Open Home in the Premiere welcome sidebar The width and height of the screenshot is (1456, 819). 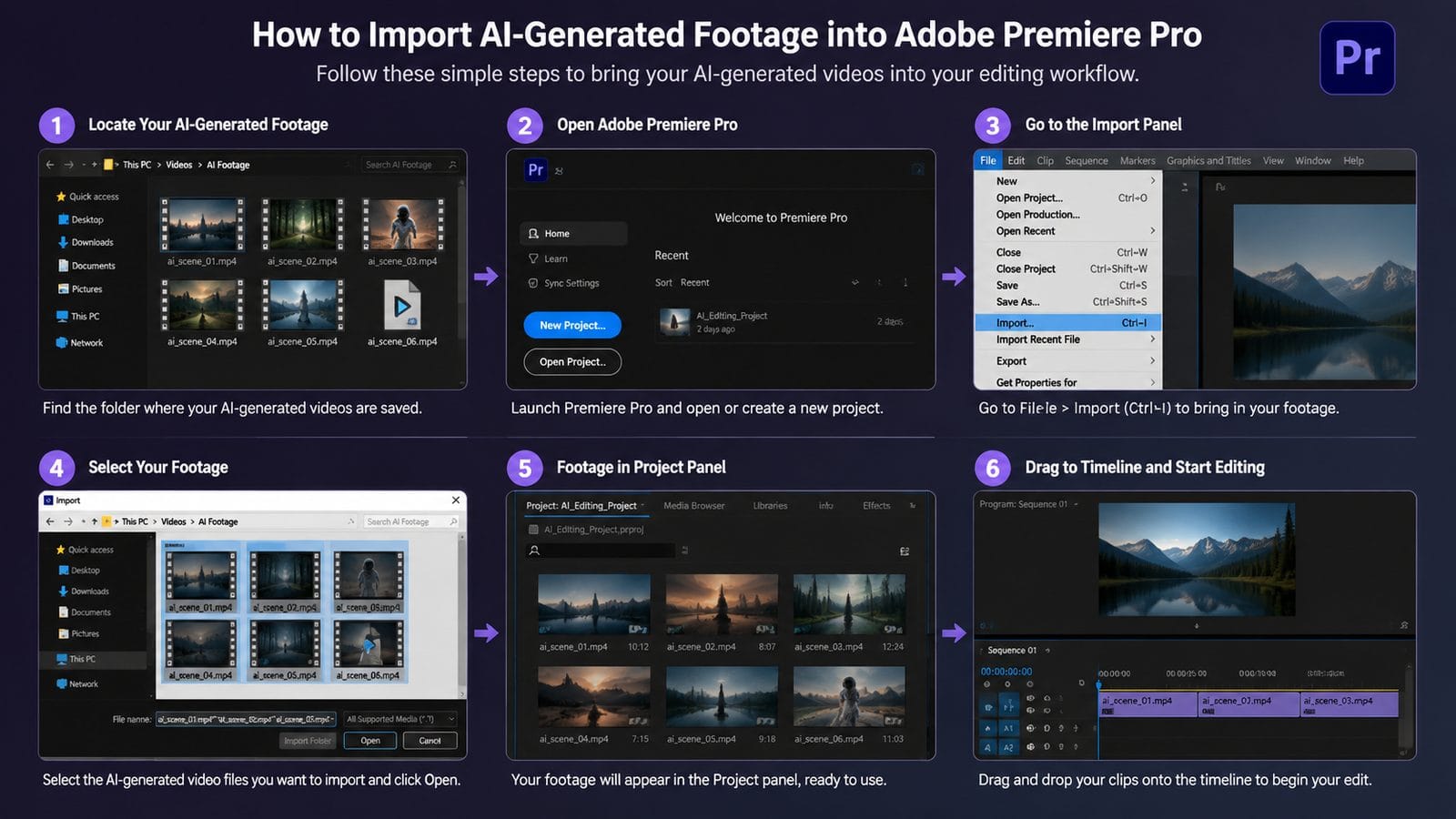573,234
